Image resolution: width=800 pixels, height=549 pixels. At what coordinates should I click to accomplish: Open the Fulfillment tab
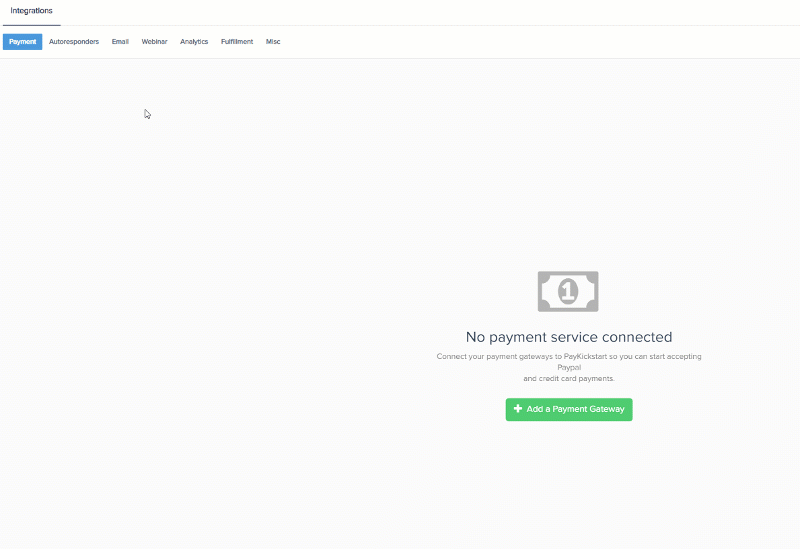click(237, 42)
